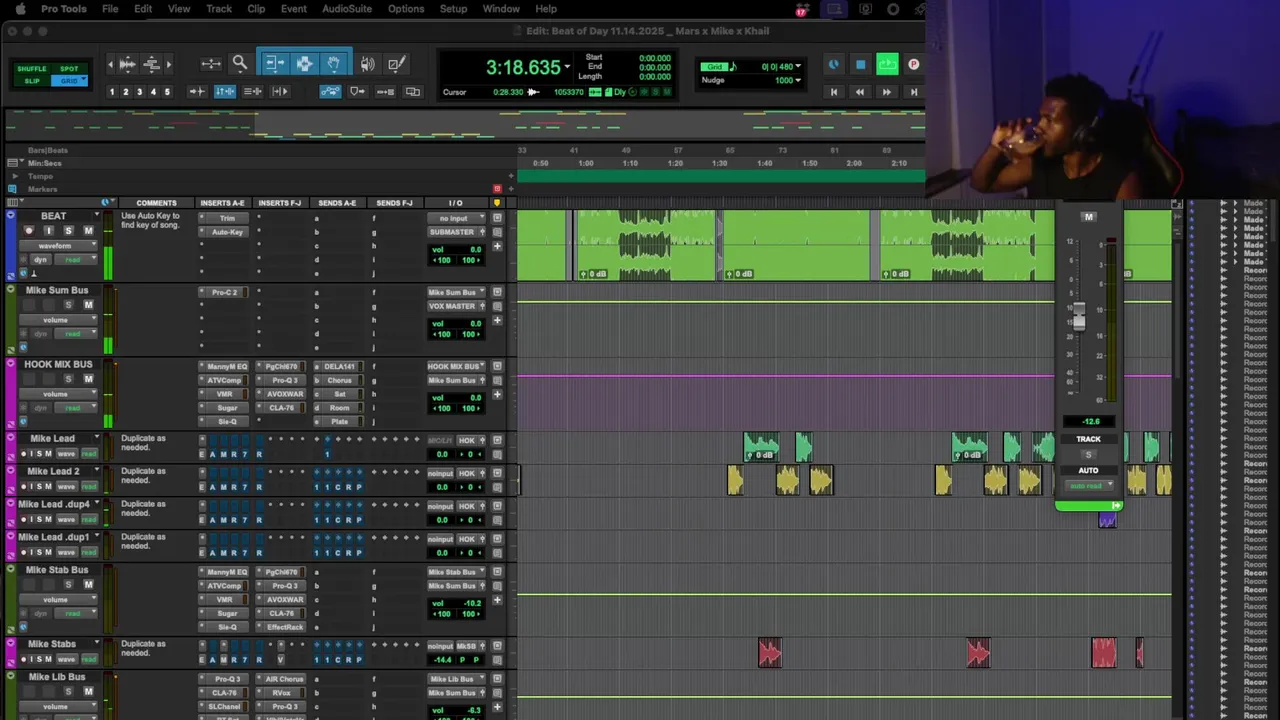
Task: Click the BEAT vol 0.0 field
Action: point(456,249)
